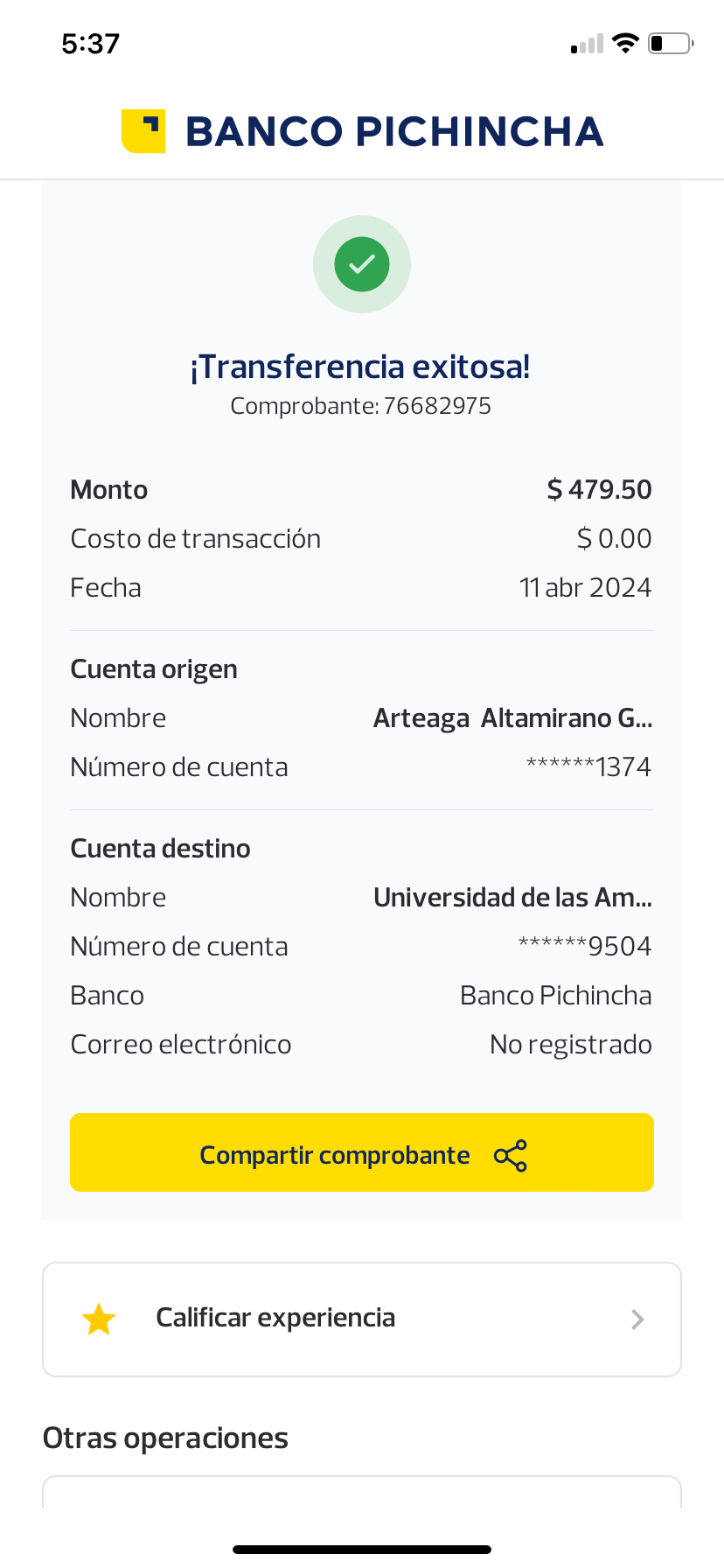Tap the Banco Pichincha yellow logo icon
Image resolution: width=724 pixels, height=1568 pixels.
143,131
